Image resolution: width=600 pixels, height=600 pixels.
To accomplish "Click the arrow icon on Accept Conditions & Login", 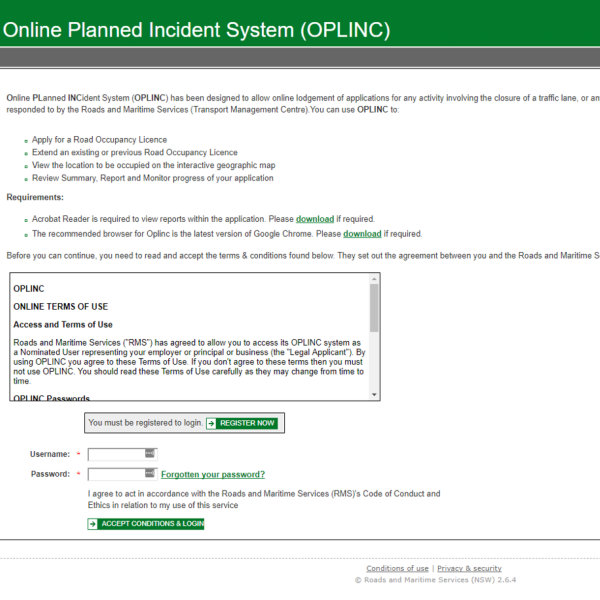I will coord(93,523).
